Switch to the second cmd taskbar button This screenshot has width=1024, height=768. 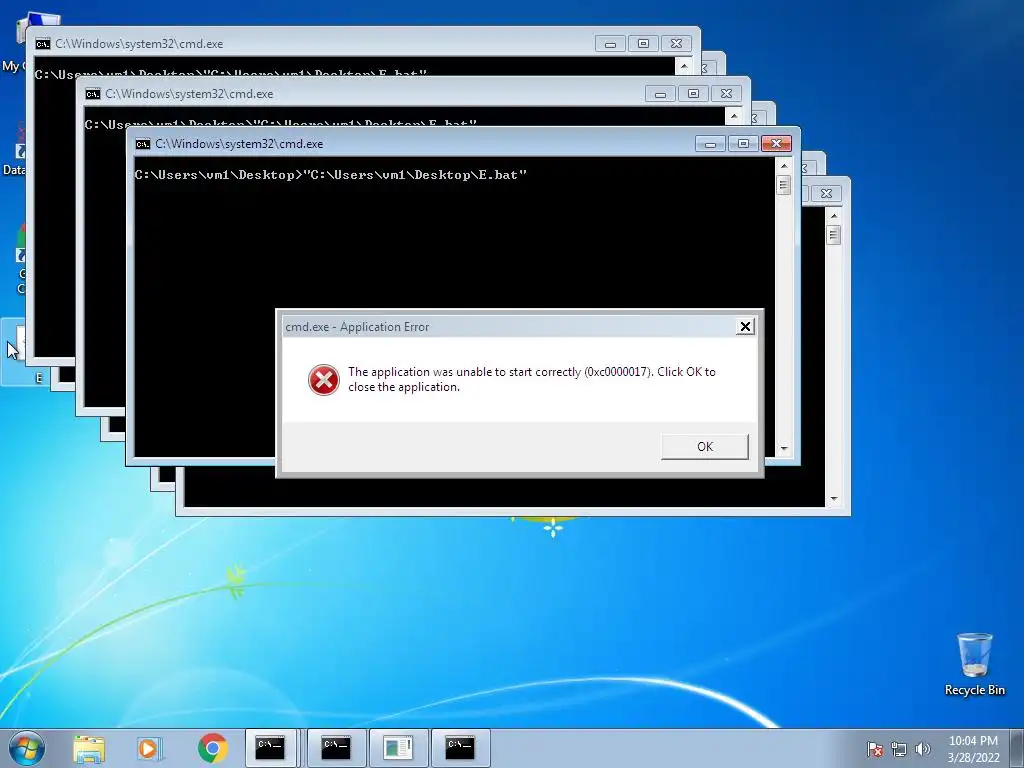[x=336, y=748]
